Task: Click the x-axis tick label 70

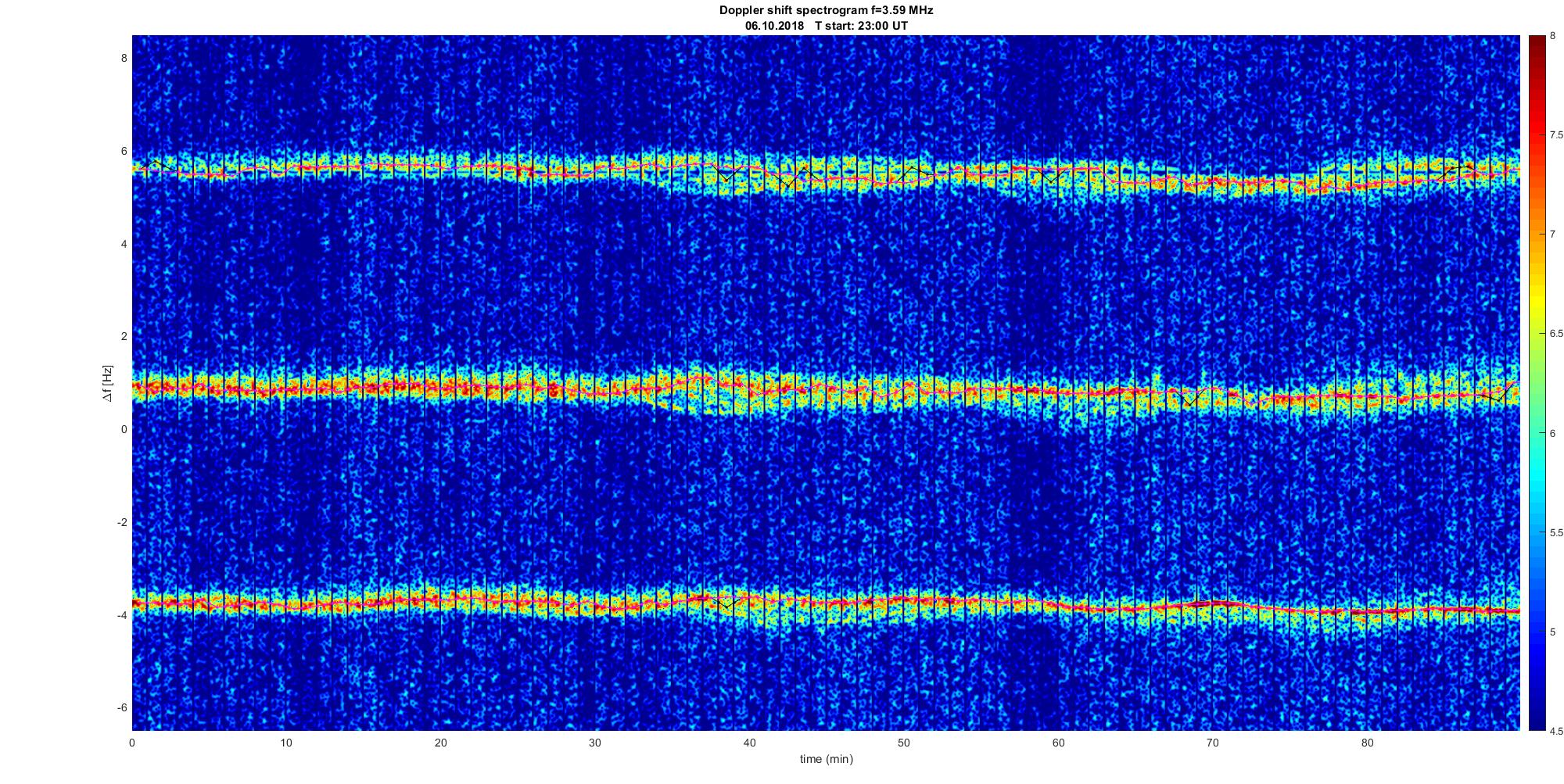Action: 1213,743
